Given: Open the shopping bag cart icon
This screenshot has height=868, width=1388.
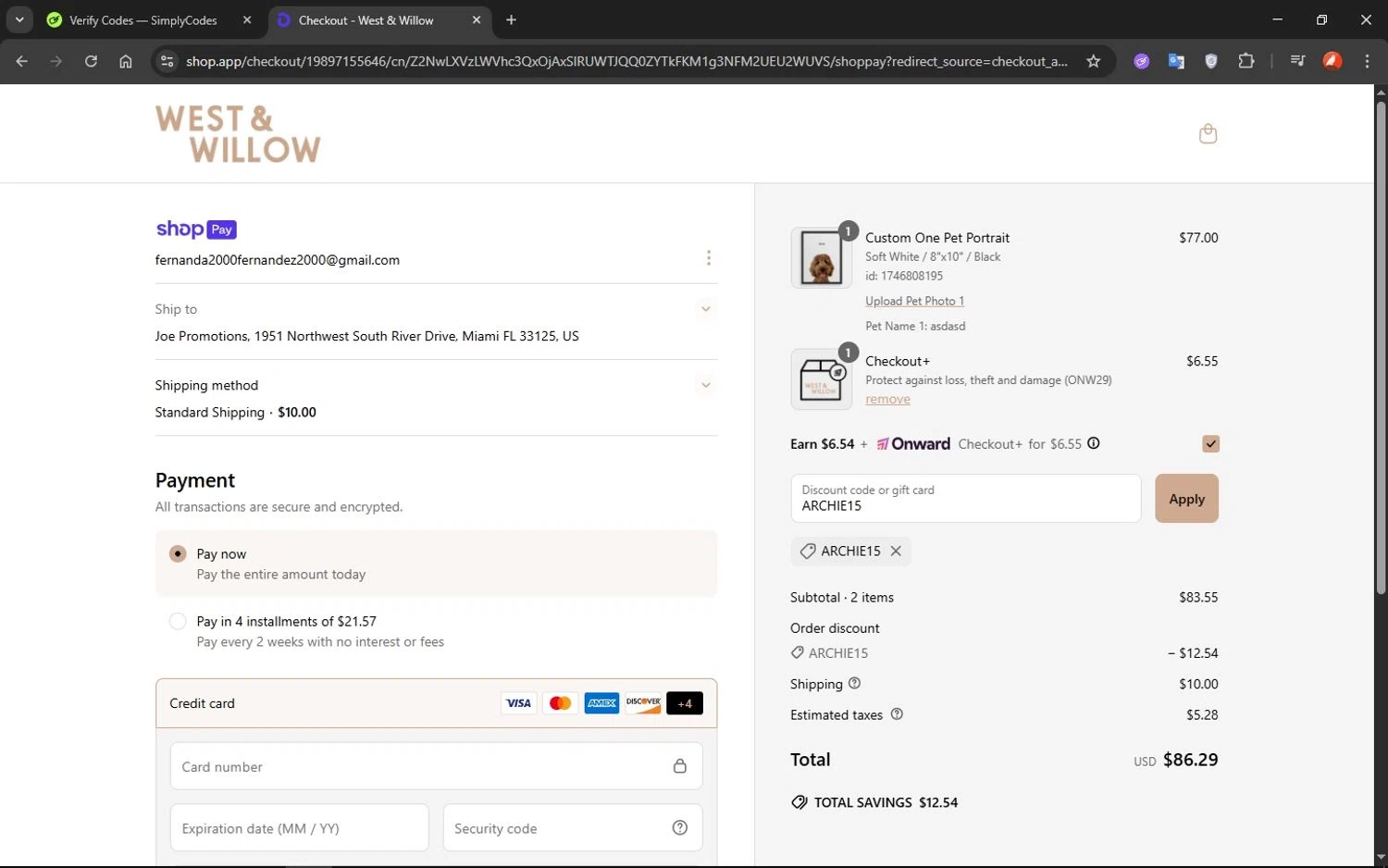Looking at the screenshot, I should pos(1208,134).
